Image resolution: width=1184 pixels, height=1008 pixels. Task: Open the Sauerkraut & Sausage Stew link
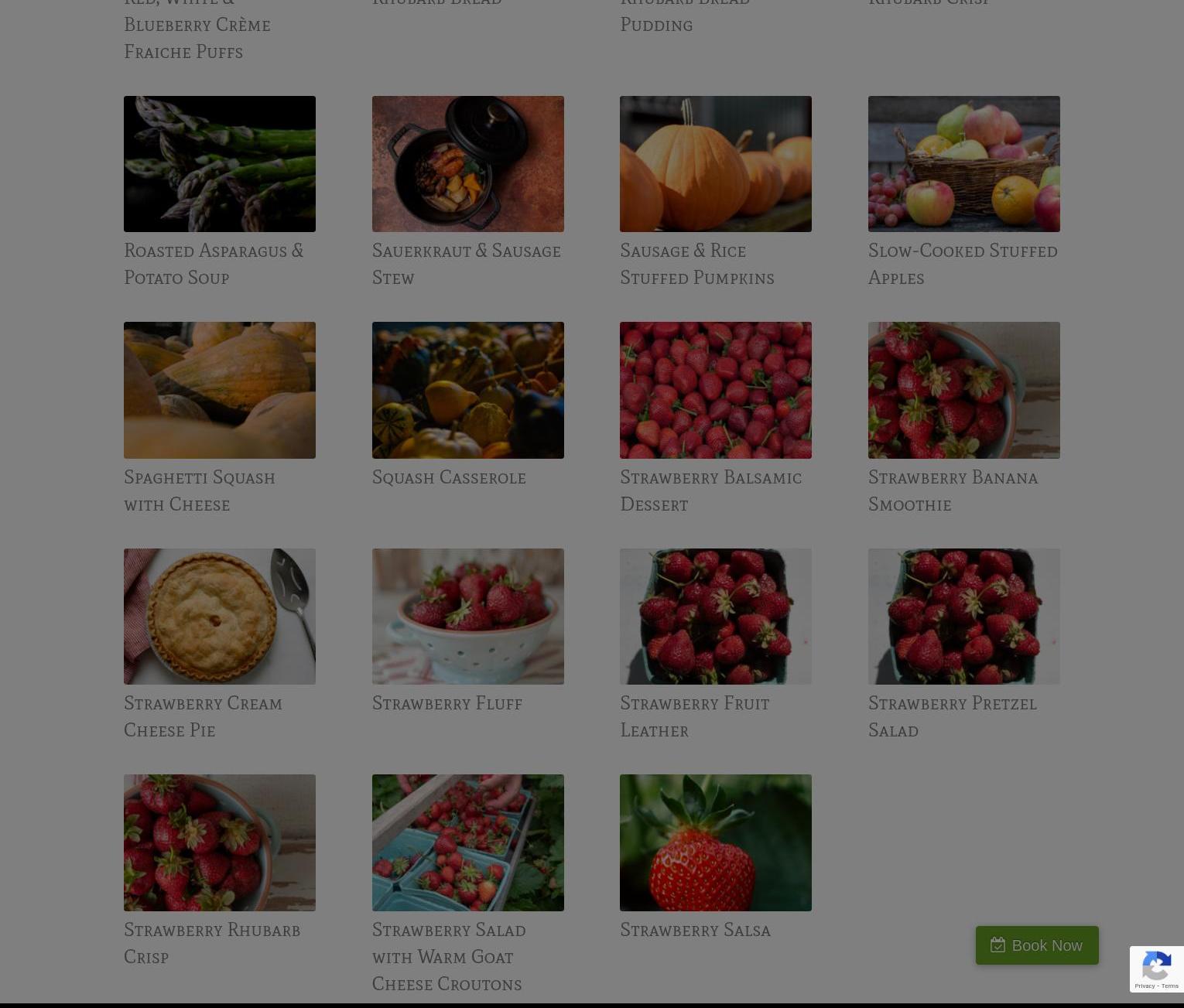(466, 264)
